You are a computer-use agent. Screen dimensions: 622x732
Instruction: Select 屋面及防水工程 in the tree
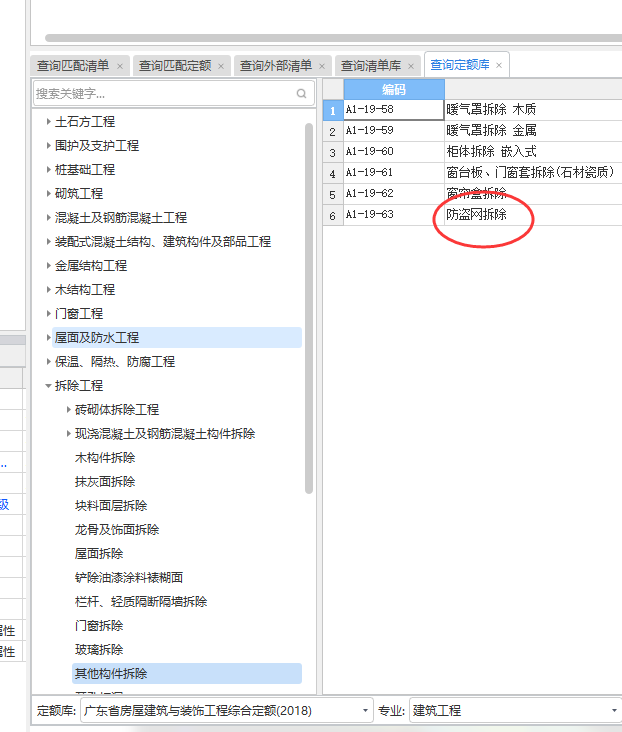(97, 338)
